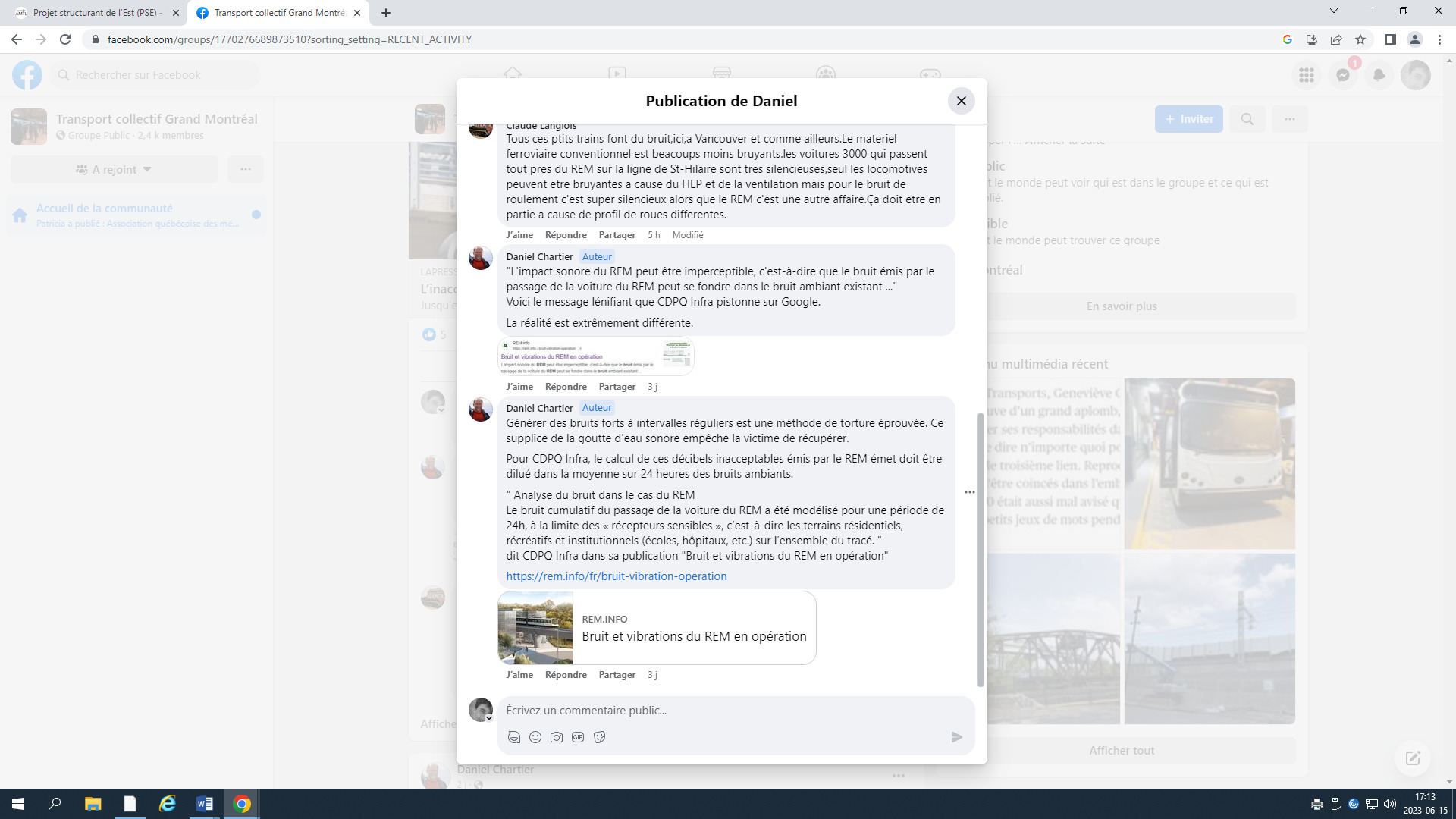This screenshot has width=1456, height=819.
Task: Send the comment with the arrow icon
Action: pyautogui.click(x=957, y=737)
